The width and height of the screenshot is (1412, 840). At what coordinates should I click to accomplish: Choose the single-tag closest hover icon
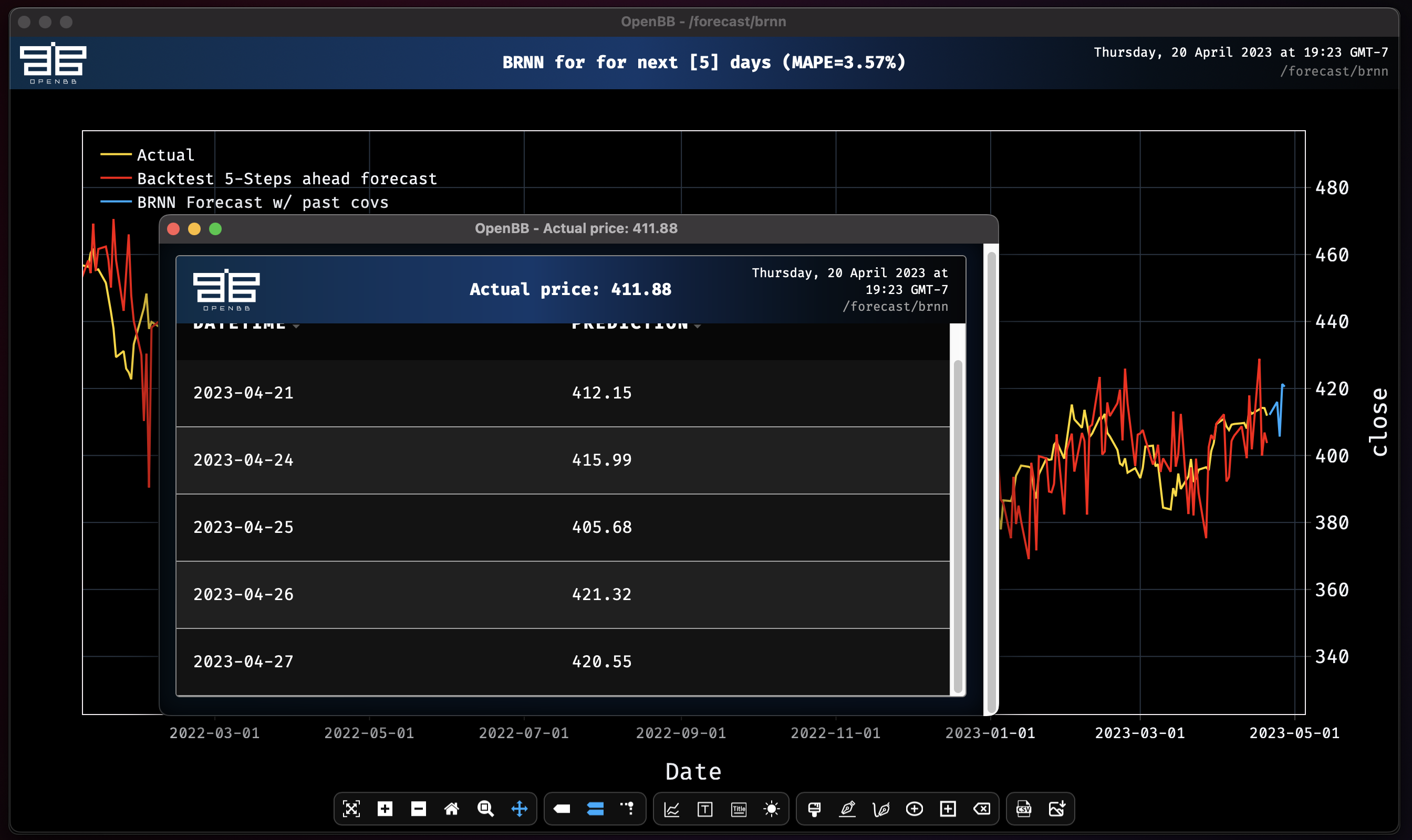pos(562,809)
